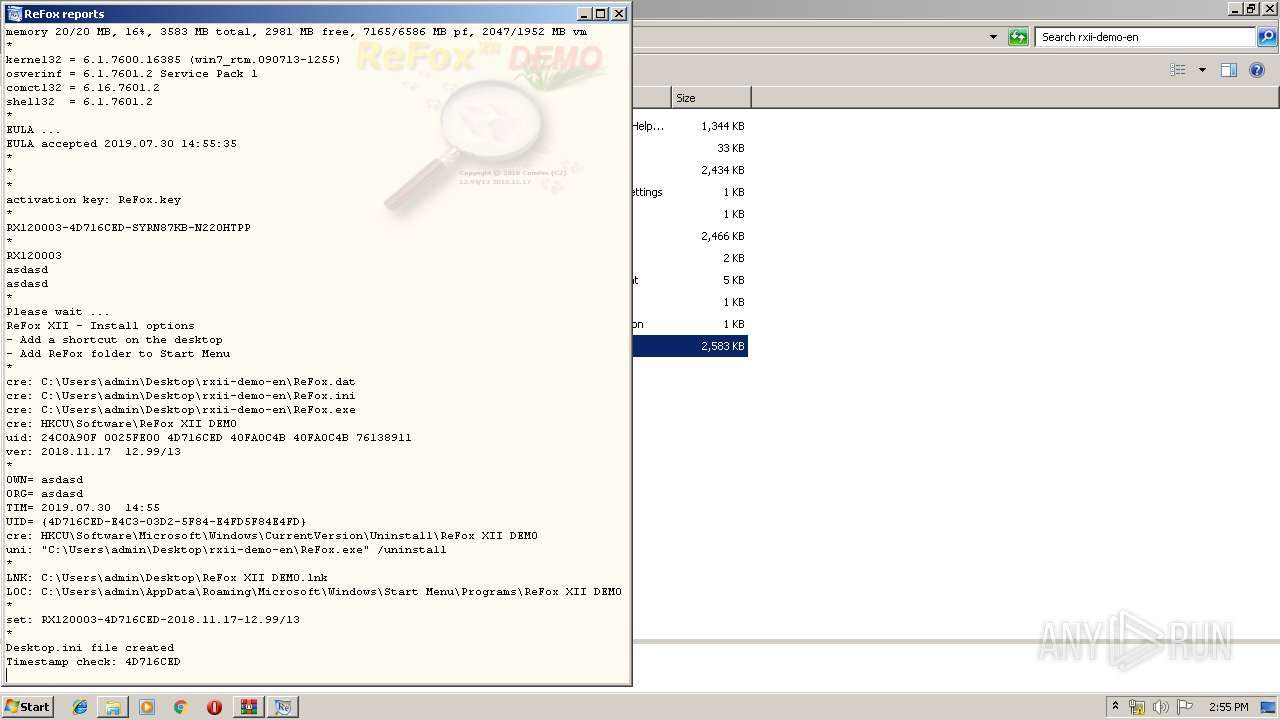Launch Opera browser from the taskbar
1280x720 pixels.
coord(214,707)
